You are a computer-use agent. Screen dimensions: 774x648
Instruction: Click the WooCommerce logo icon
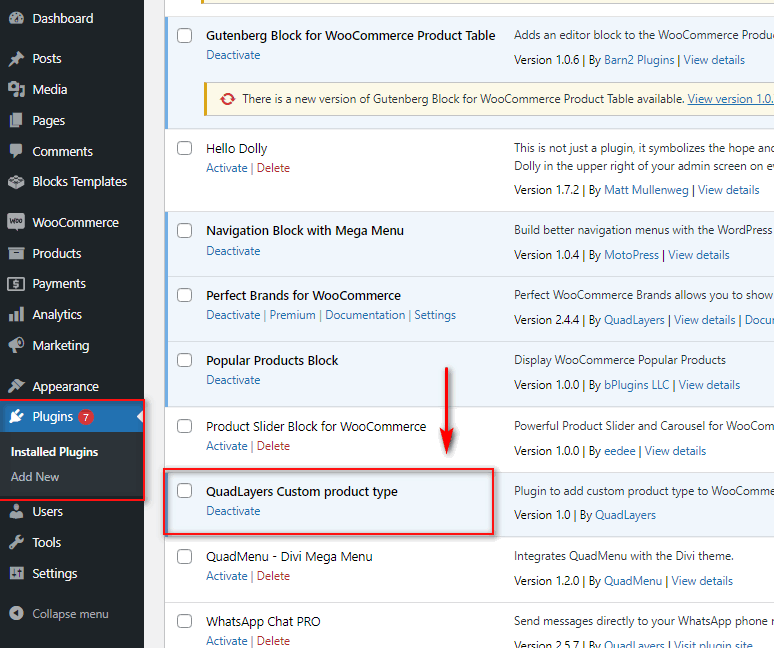point(16,222)
